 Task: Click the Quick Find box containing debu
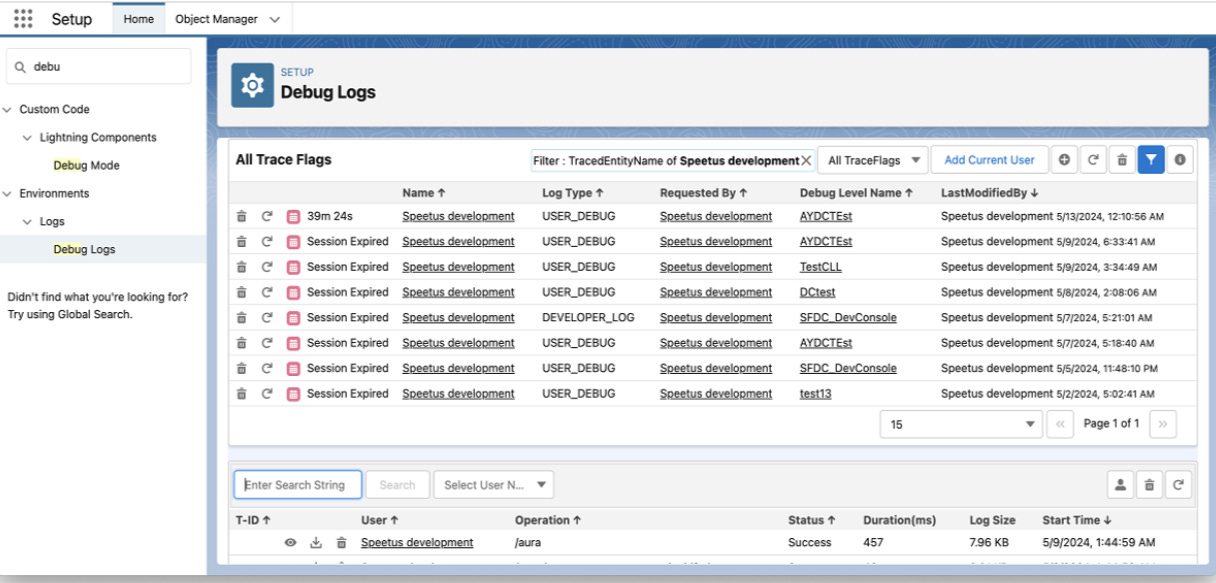(x=99, y=67)
